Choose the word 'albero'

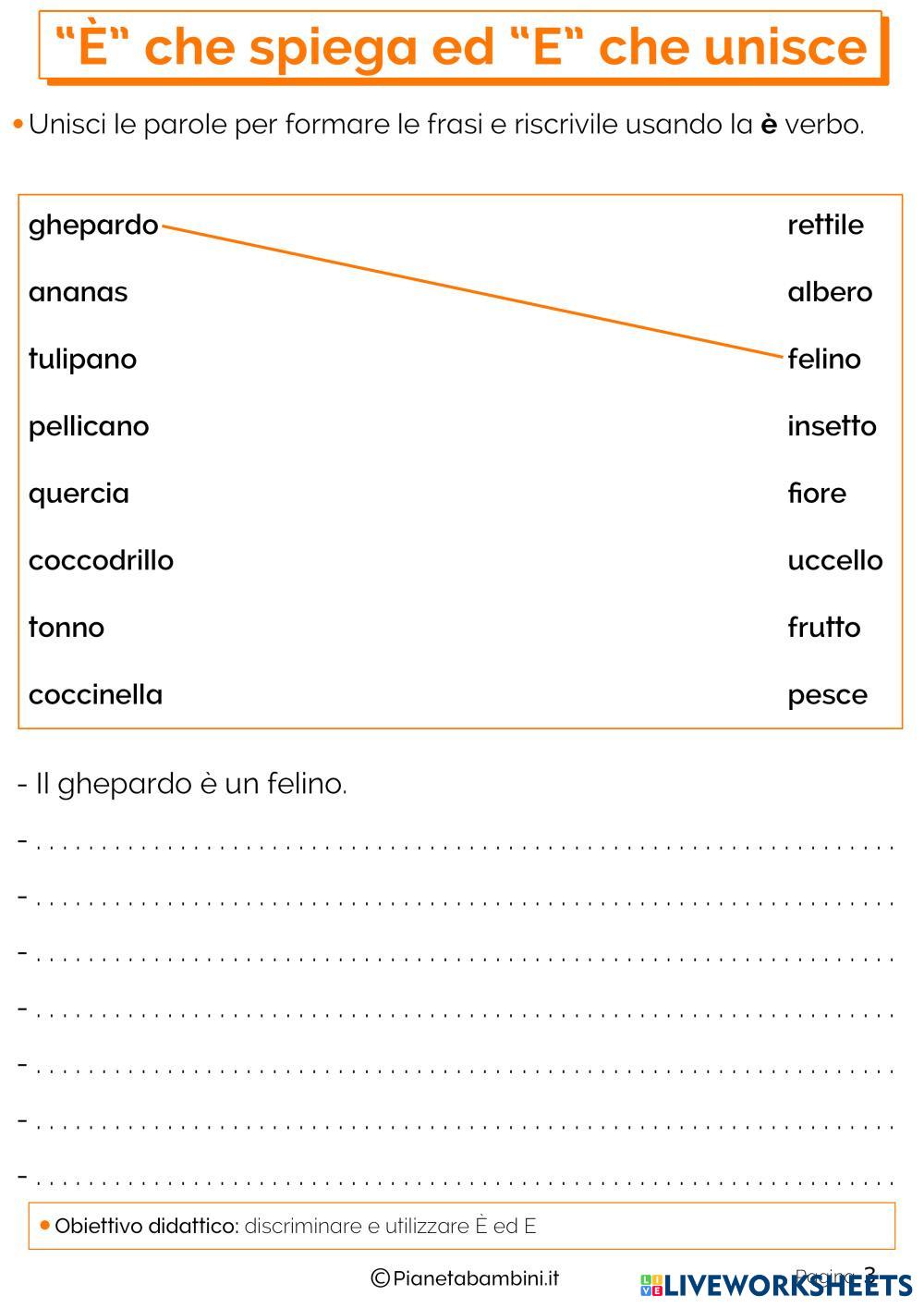click(x=830, y=292)
